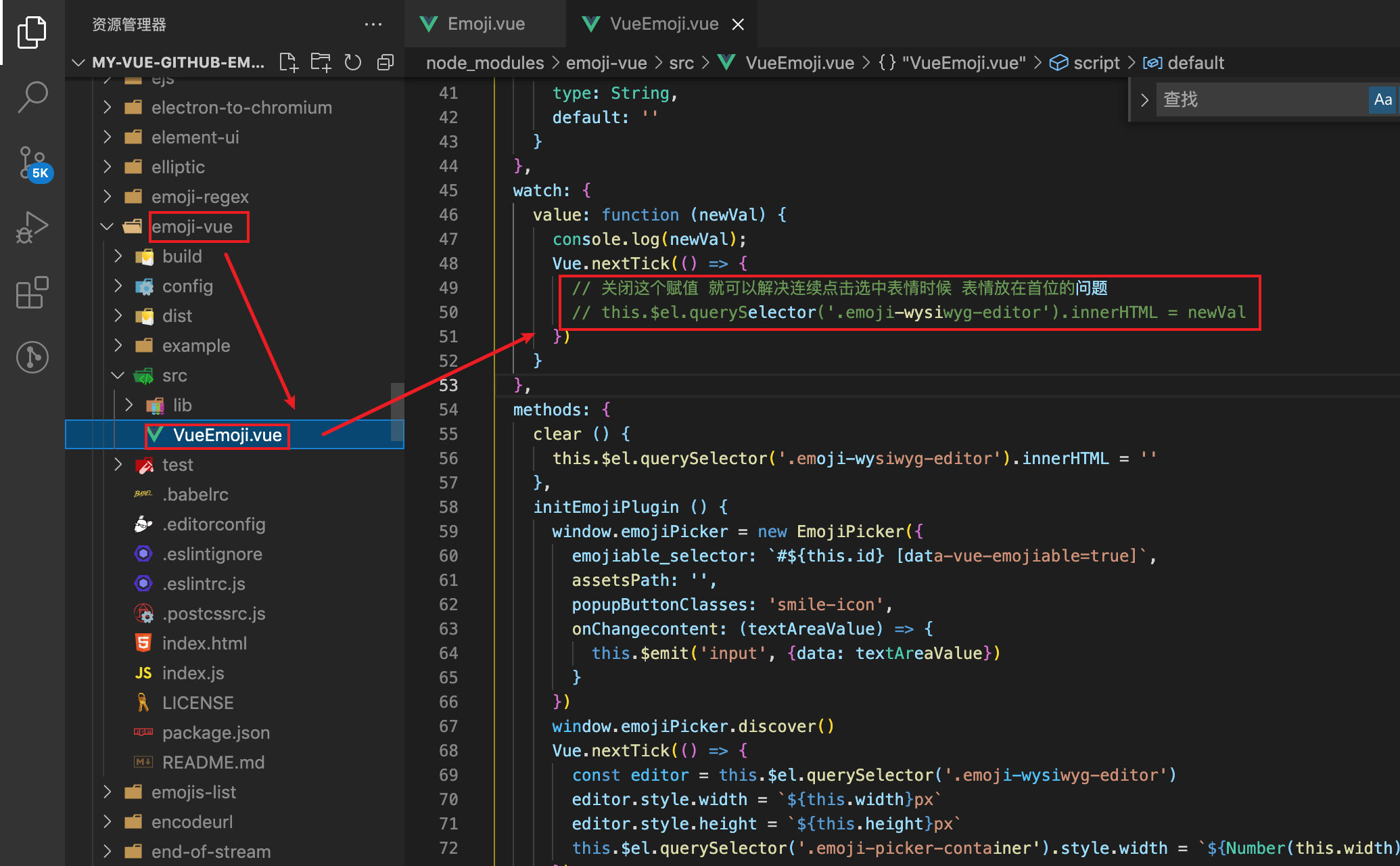Select VueEmoji.vue in the file tree
Image resolution: width=1400 pixels, height=866 pixels.
[x=235, y=435]
